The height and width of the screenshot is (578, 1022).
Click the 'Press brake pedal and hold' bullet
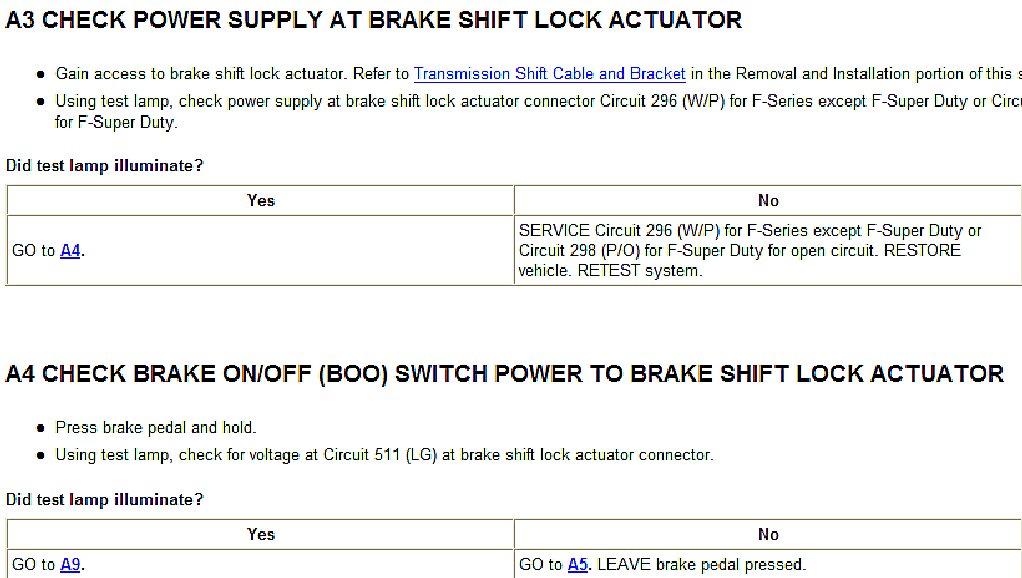[156, 428]
